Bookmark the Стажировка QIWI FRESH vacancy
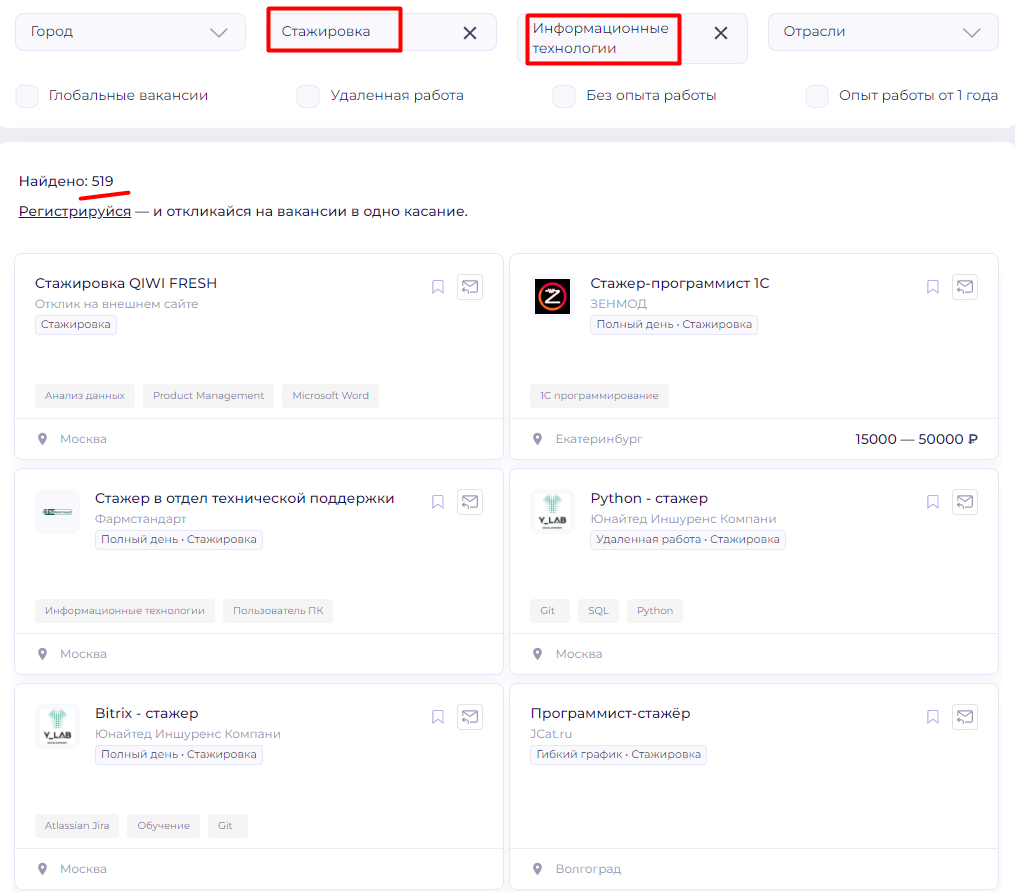 click(x=437, y=286)
